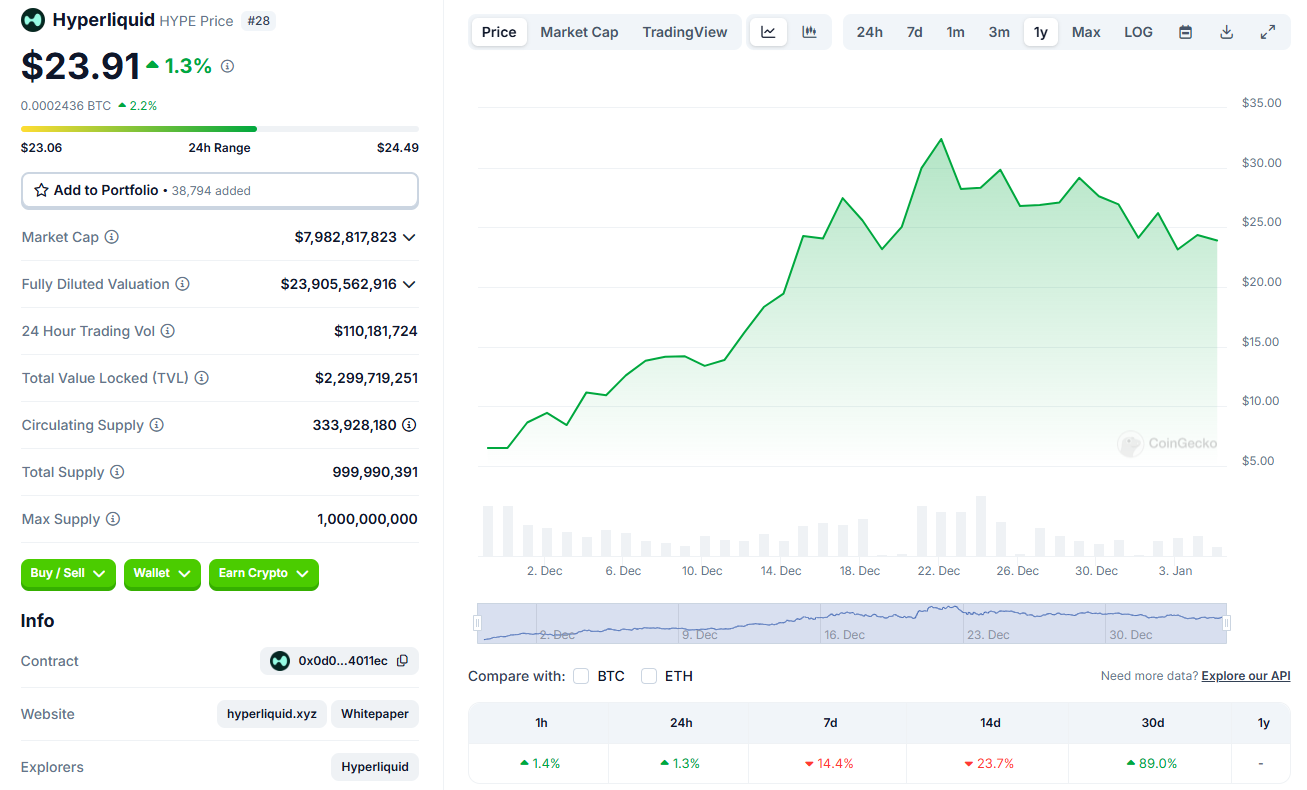Open Wallet dropdown
1307x790 pixels.
[x=162, y=574]
